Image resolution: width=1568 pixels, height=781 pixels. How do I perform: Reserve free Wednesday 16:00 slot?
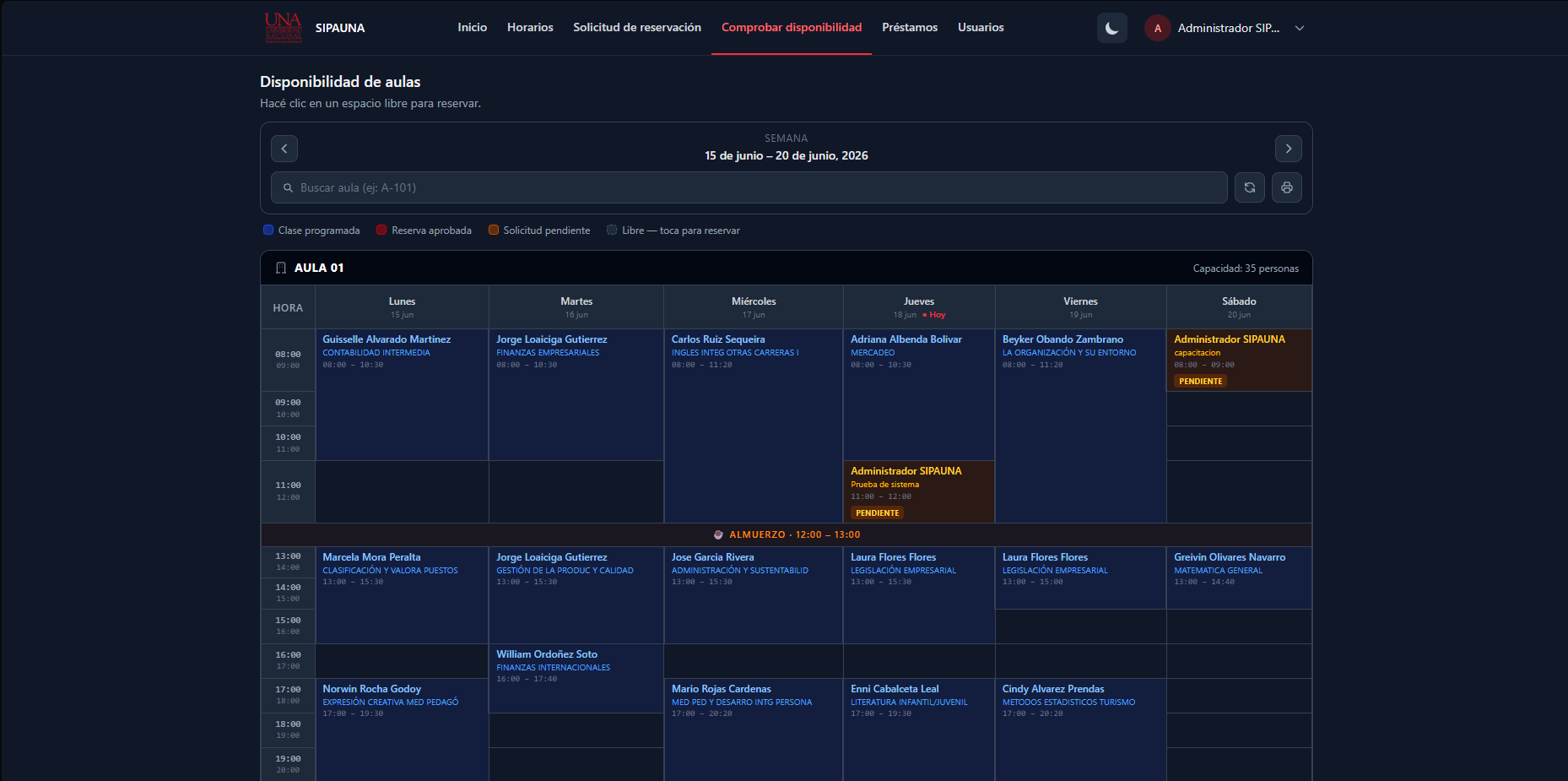tap(754, 661)
